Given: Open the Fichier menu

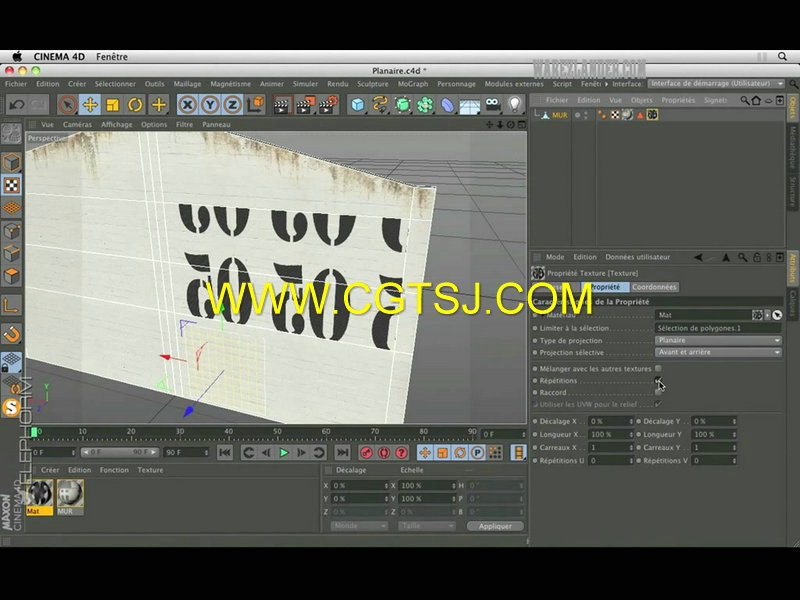Looking at the screenshot, I should pyautogui.click(x=16, y=84).
